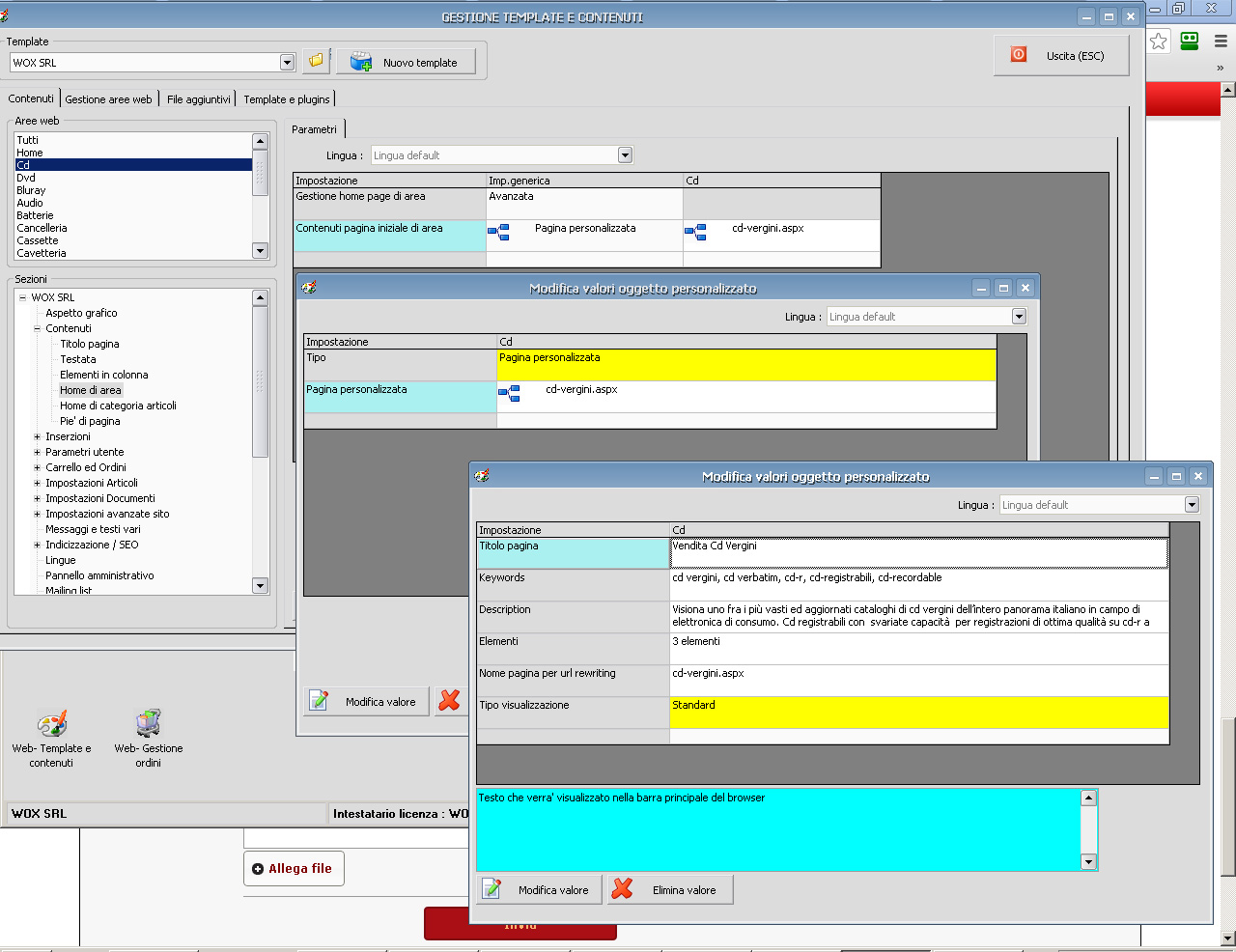Click Modifica valore in the front dialog
Image resolution: width=1236 pixels, height=952 pixels.
click(539, 889)
